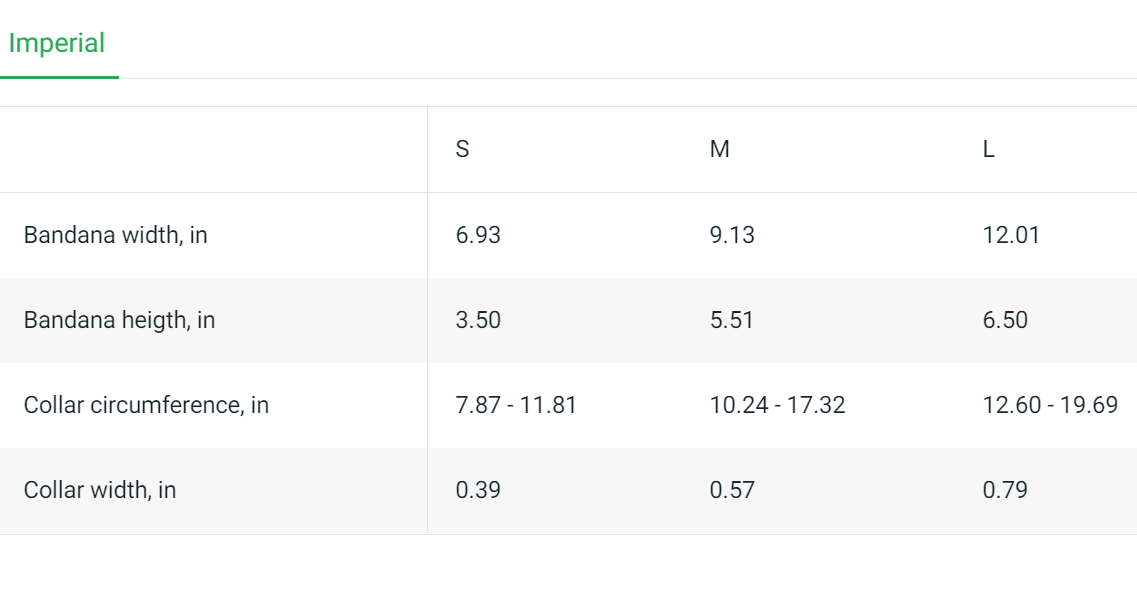The width and height of the screenshot is (1137, 593).
Task: Select the Bandana width row label
Action: coord(116,236)
